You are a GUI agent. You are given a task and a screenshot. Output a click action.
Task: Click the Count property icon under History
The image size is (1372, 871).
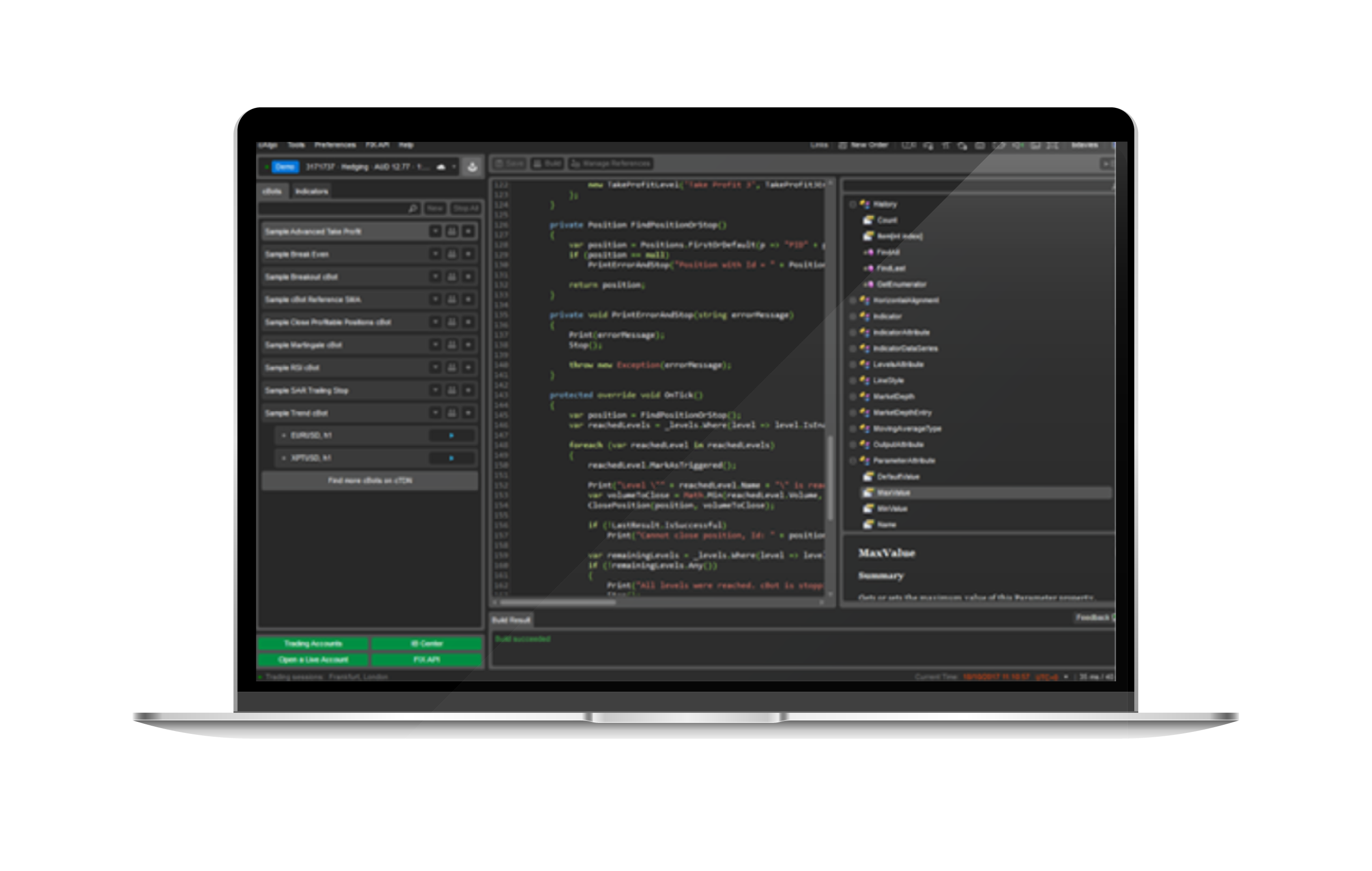click(868, 220)
